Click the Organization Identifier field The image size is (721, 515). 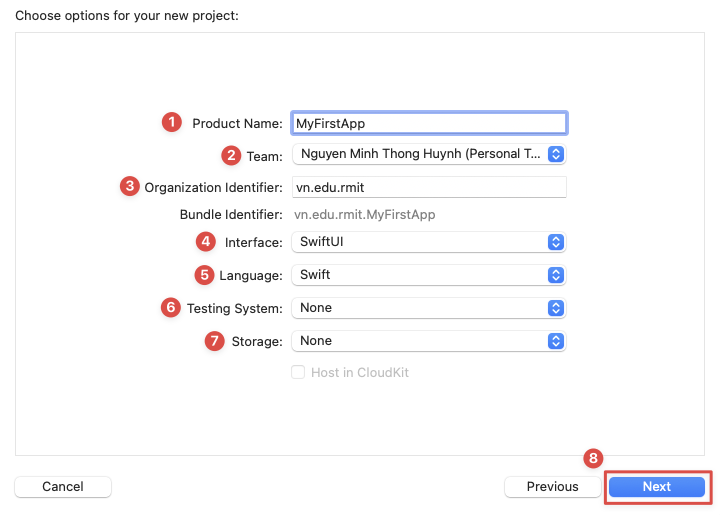[429, 187]
